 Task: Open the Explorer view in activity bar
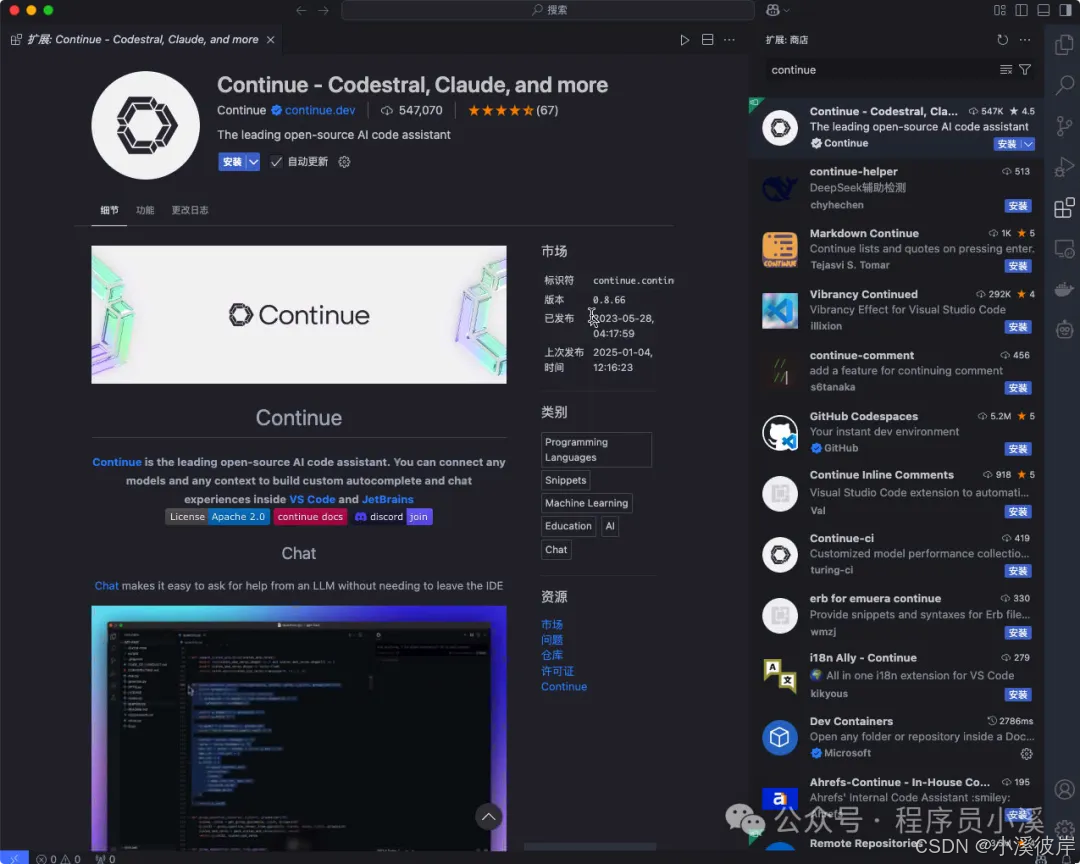click(1064, 45)
